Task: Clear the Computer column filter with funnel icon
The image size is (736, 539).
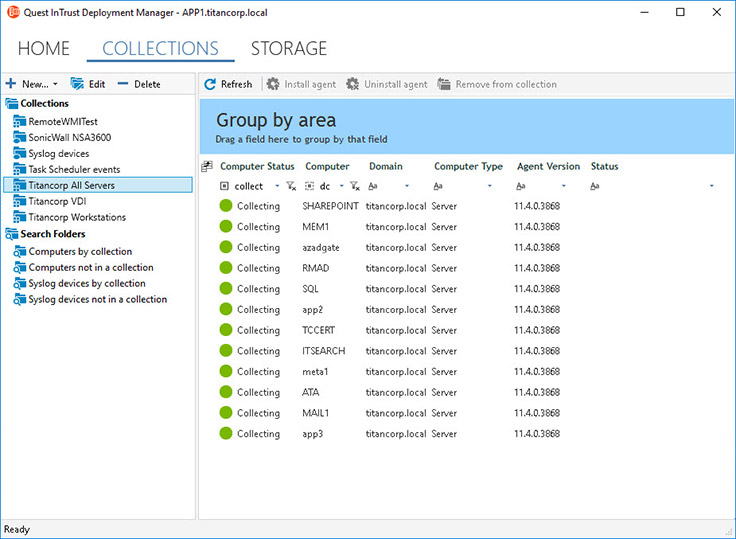Action: point(355,186)
